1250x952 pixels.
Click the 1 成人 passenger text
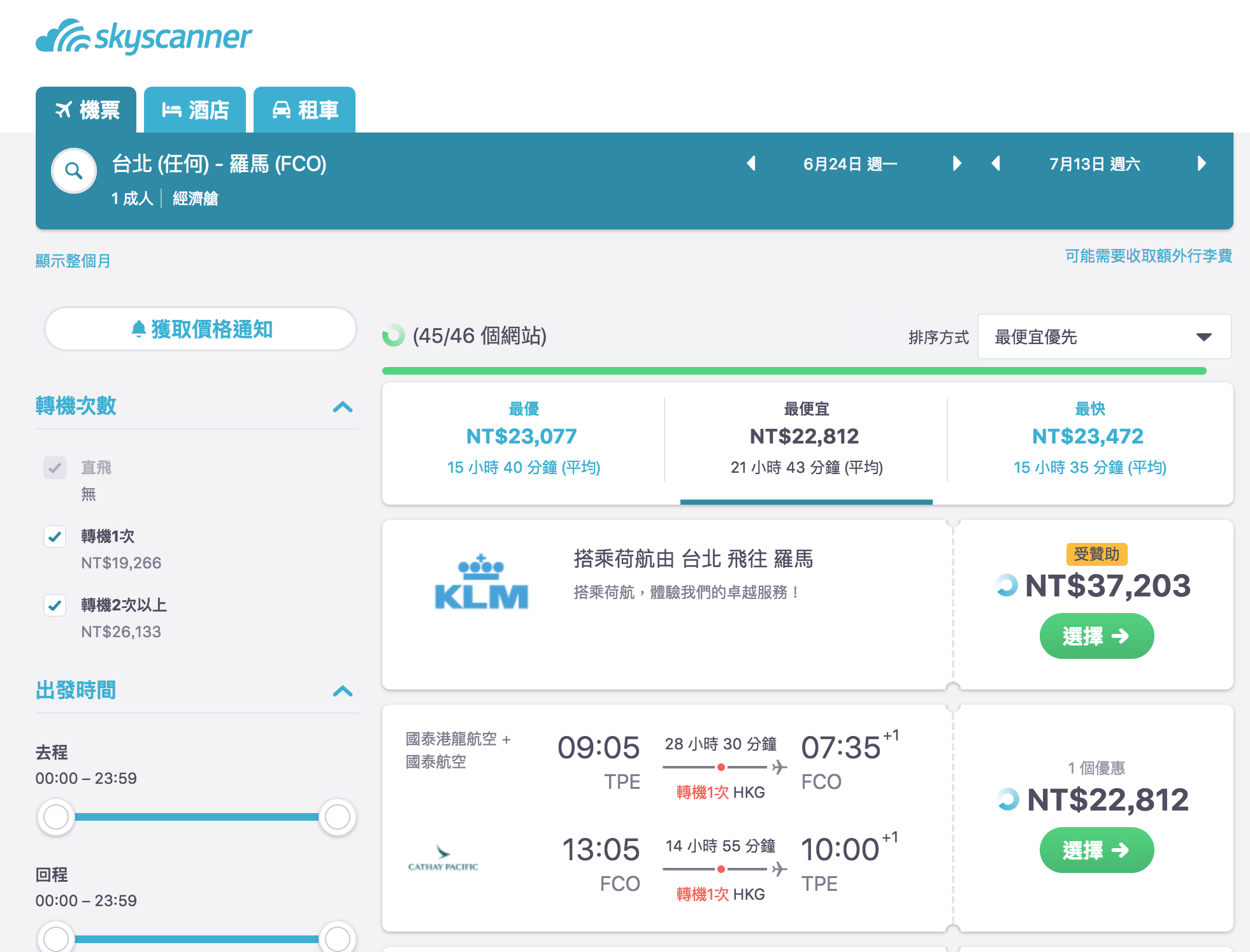click(x=133, y=198)
